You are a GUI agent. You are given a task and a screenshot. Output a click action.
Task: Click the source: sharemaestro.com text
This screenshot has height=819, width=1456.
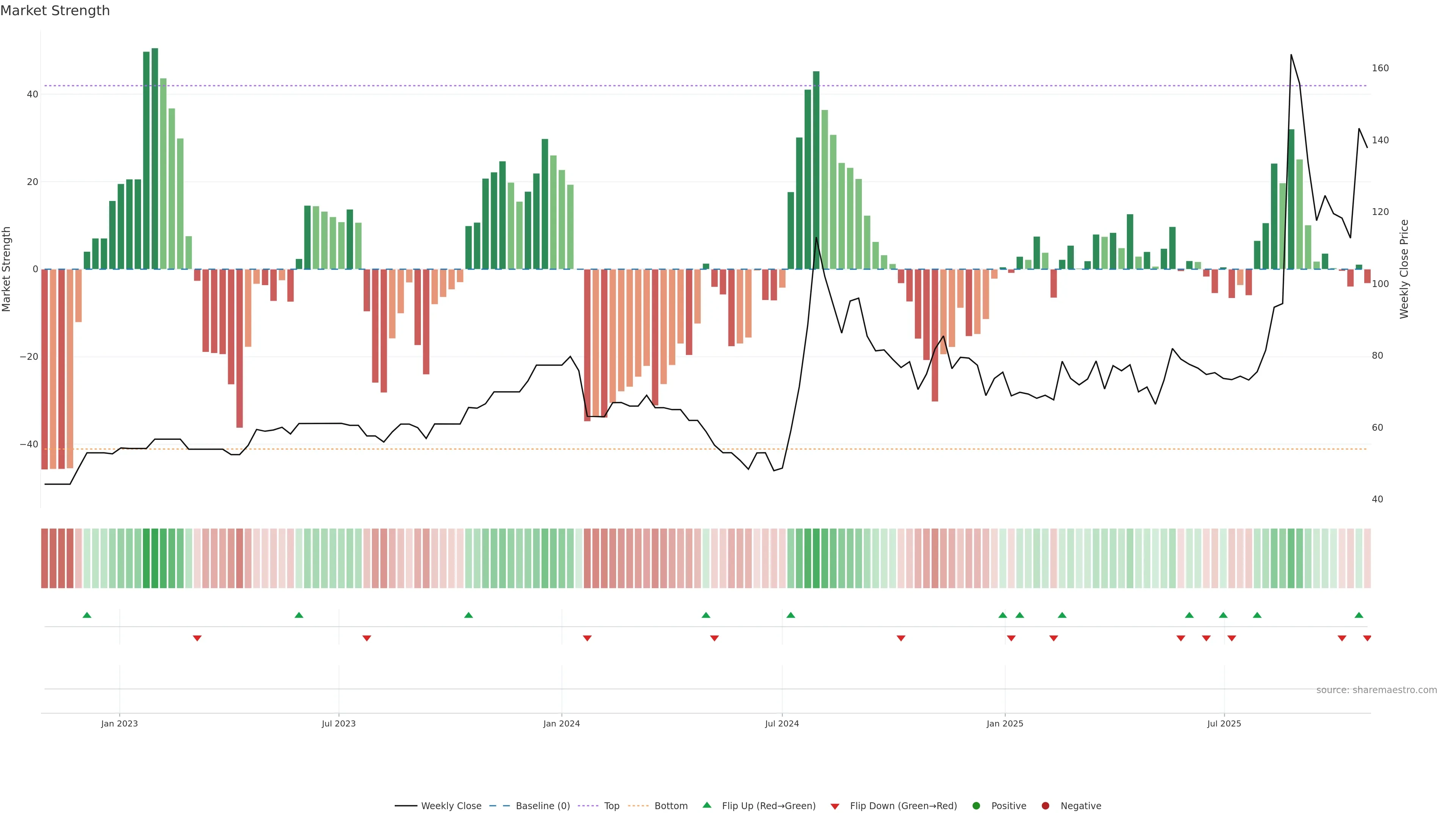(x=1376, y=690)
